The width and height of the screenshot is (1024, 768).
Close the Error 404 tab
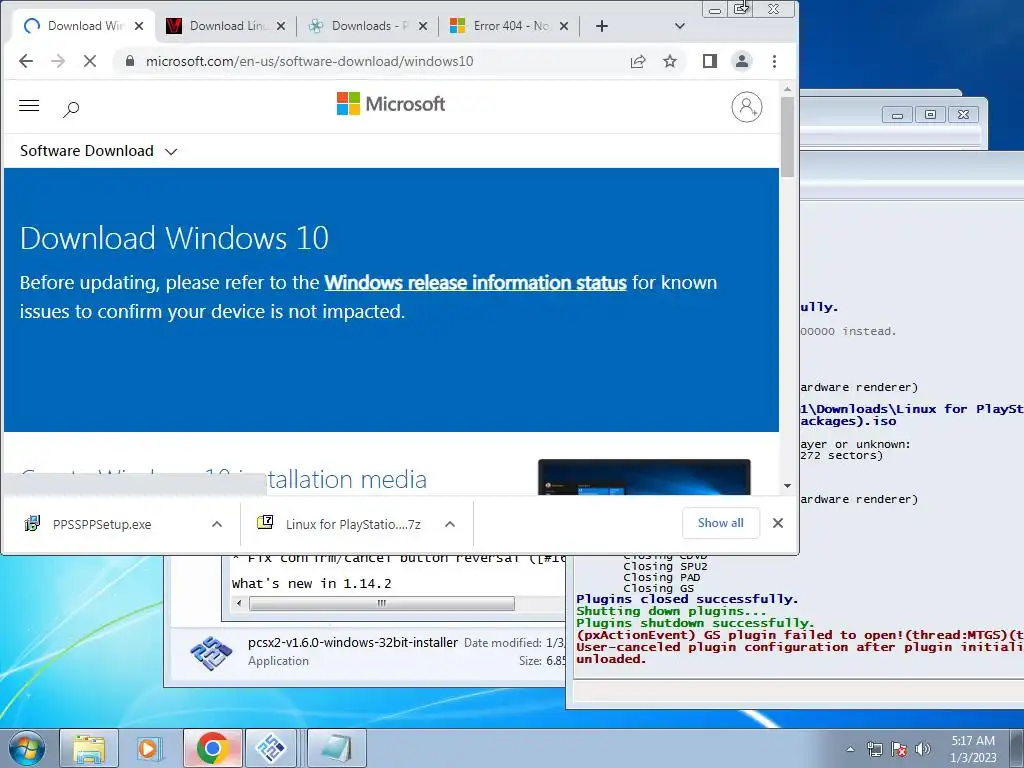564,26
